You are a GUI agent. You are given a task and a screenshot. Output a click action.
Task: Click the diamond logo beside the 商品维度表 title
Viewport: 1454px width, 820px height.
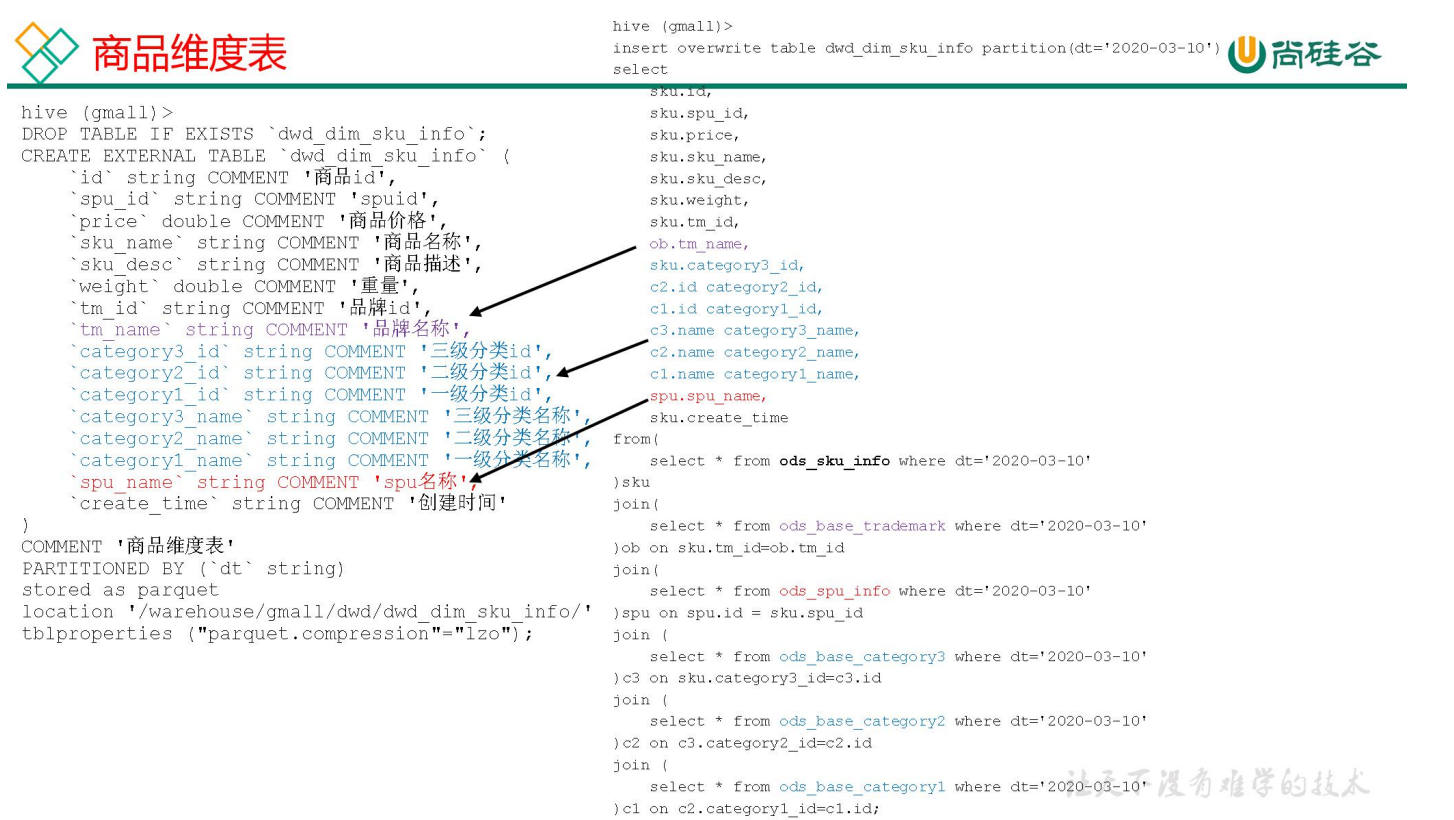46,53
